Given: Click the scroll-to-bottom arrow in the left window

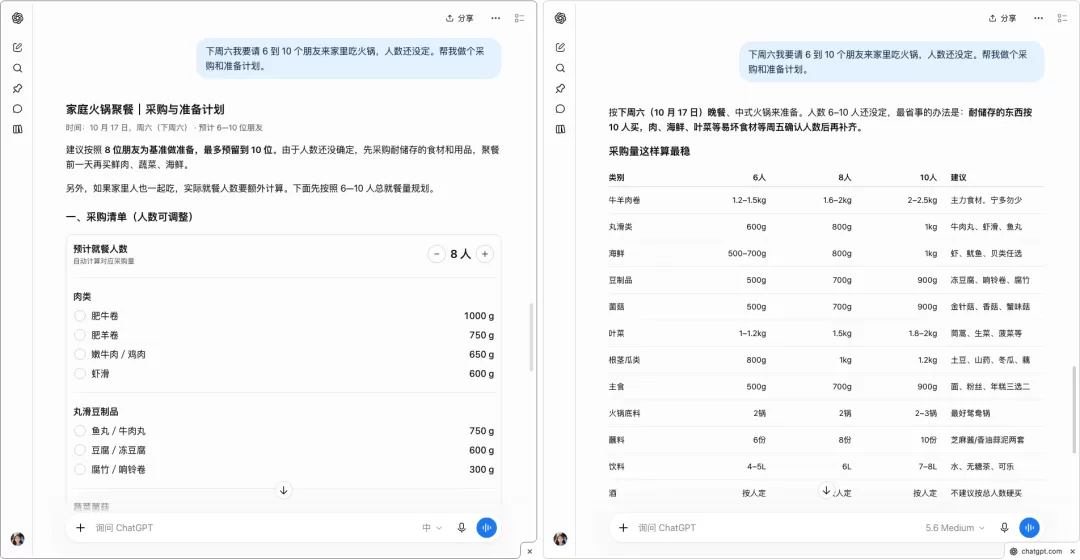Looking at the screenshot, I should coord(284,490).
